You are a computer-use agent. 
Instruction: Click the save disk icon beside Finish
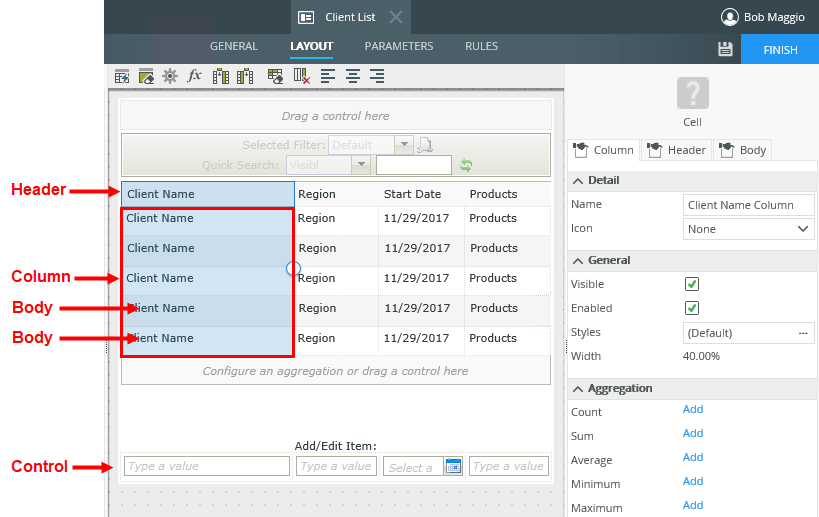tap(725, 49)
